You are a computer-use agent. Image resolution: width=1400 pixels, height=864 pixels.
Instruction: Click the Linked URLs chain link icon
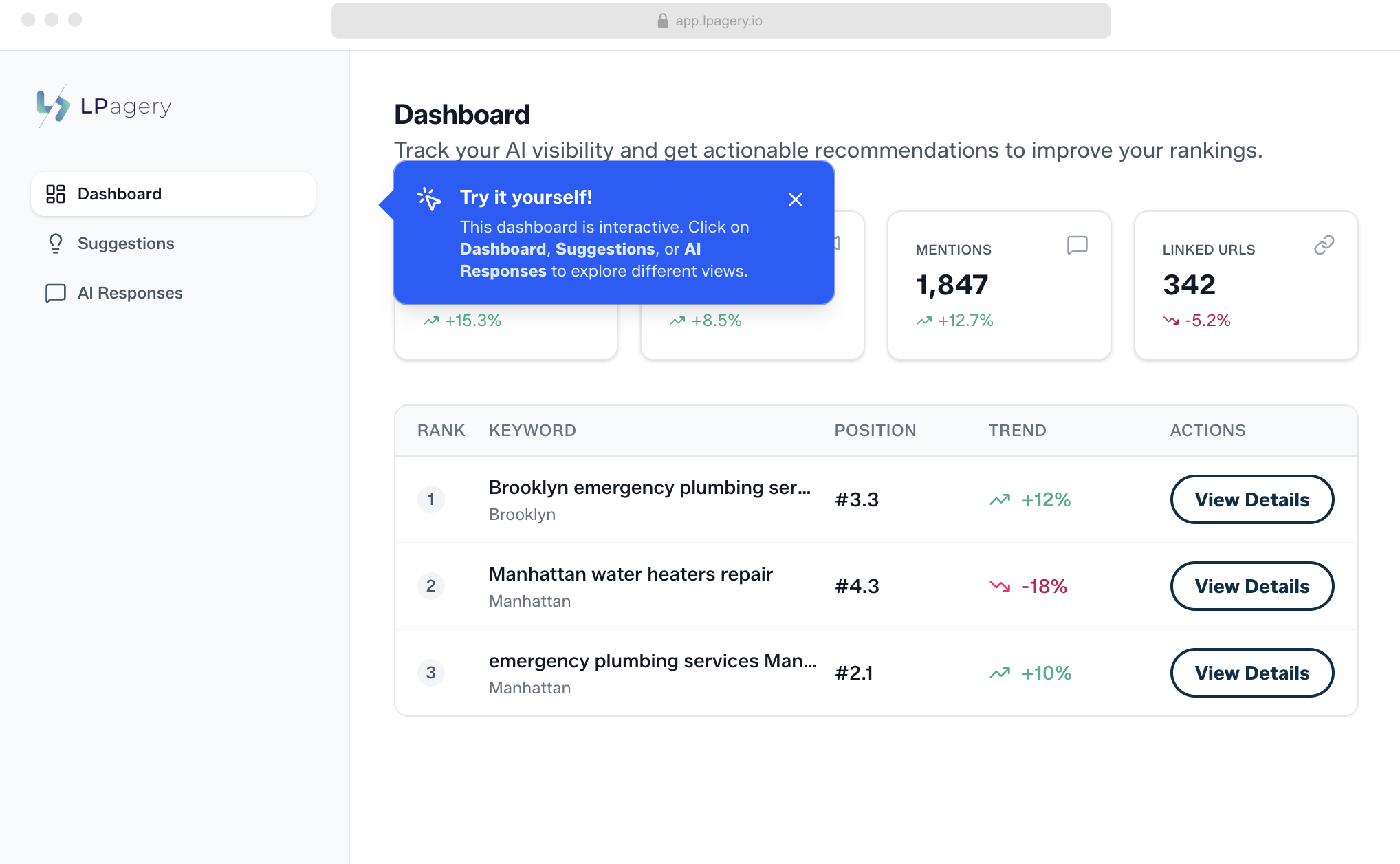pos(1324,245)
